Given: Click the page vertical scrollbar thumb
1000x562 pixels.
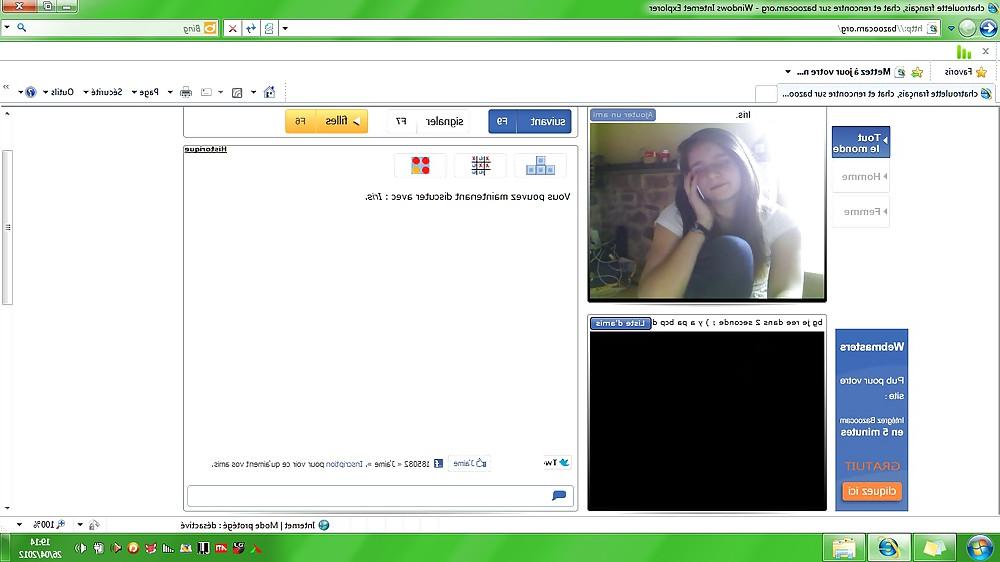Looking at the screenshot, I should [x=7, y=227].
